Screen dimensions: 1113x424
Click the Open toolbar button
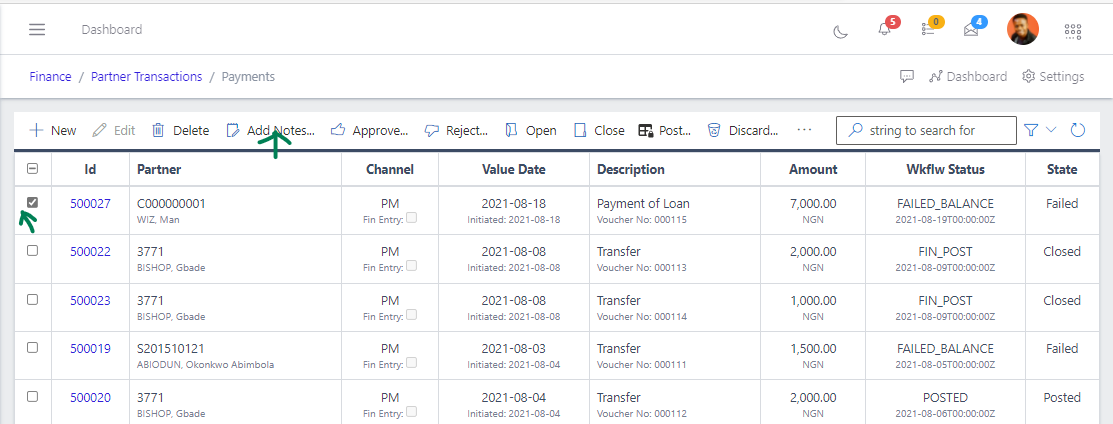pos(530,131)
